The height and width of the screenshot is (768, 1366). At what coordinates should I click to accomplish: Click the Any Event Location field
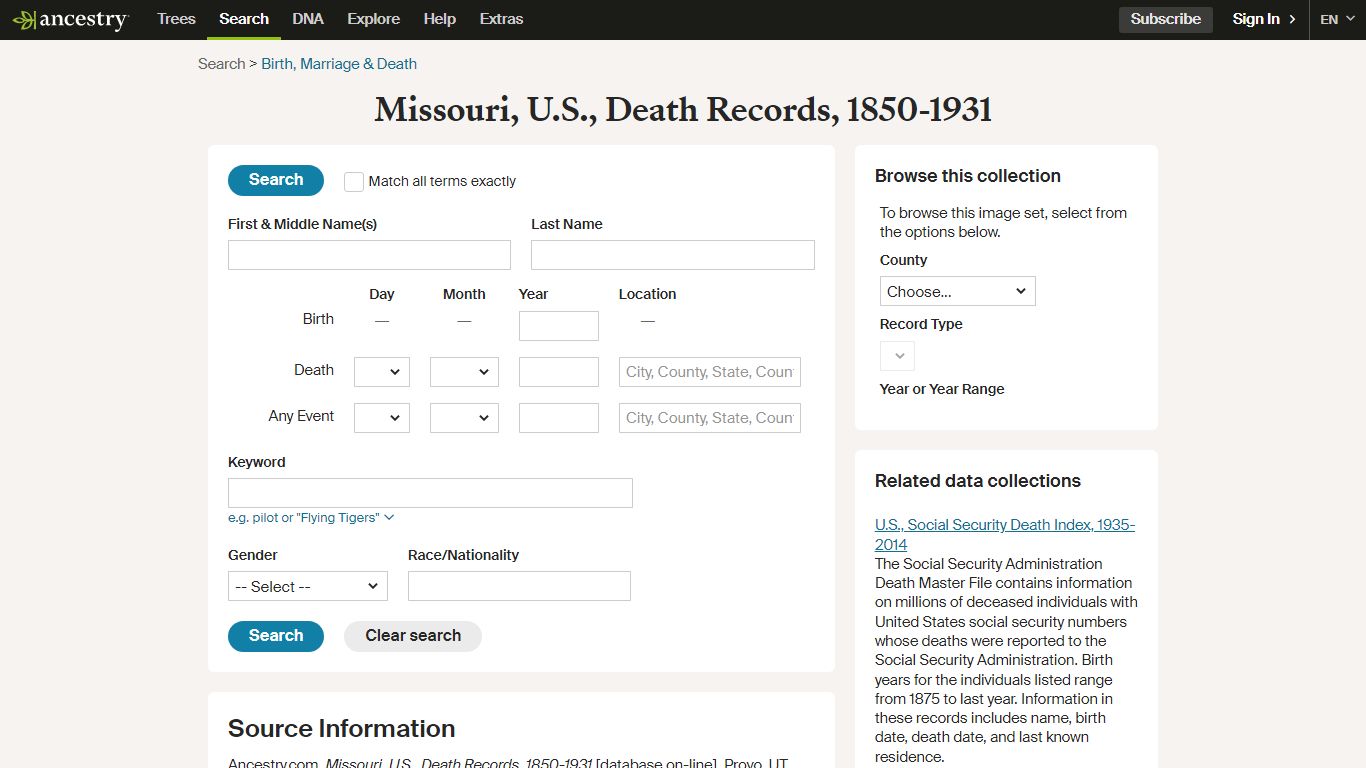point(709,418)
